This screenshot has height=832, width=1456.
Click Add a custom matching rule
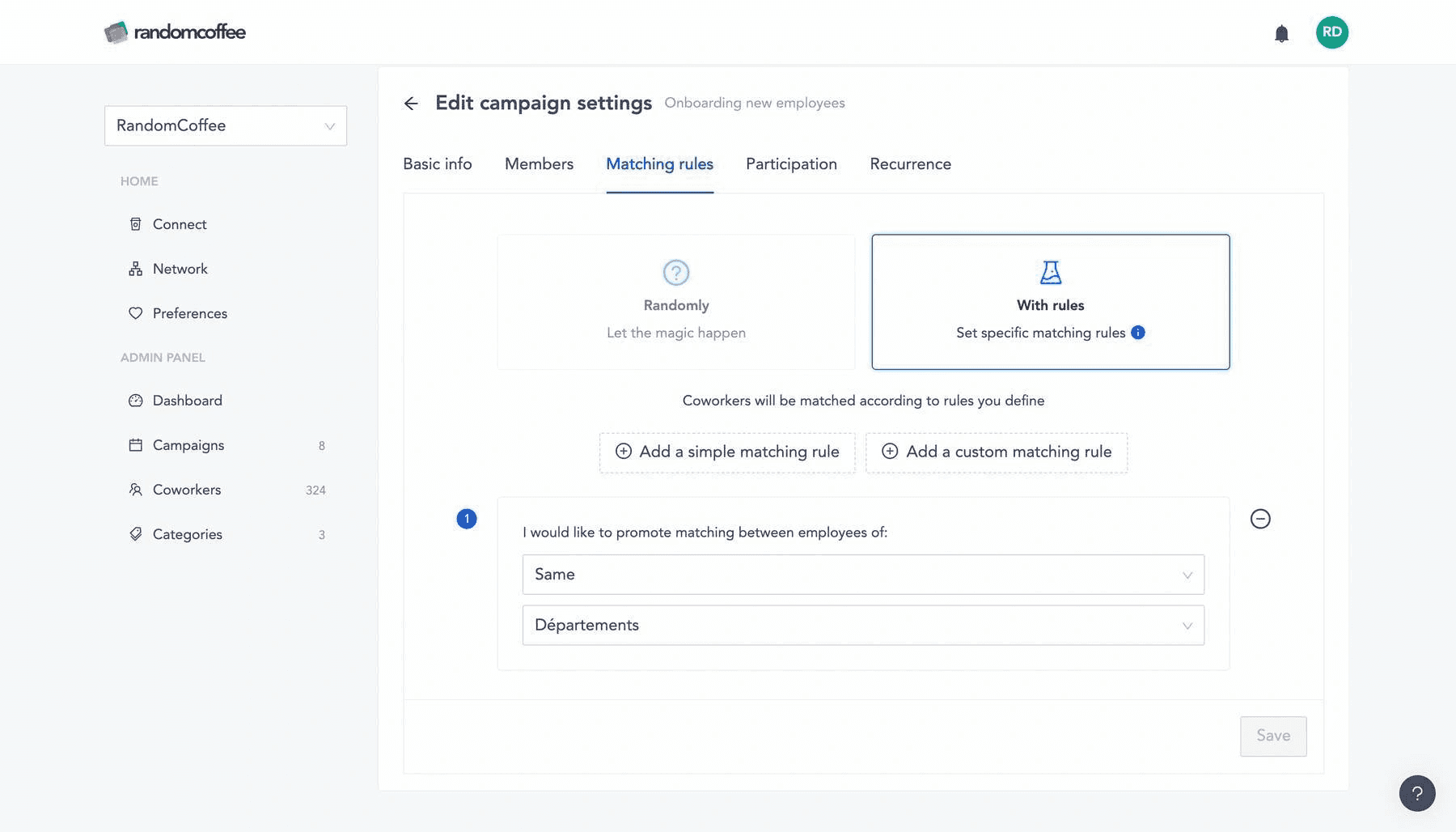tap(997, 452)
